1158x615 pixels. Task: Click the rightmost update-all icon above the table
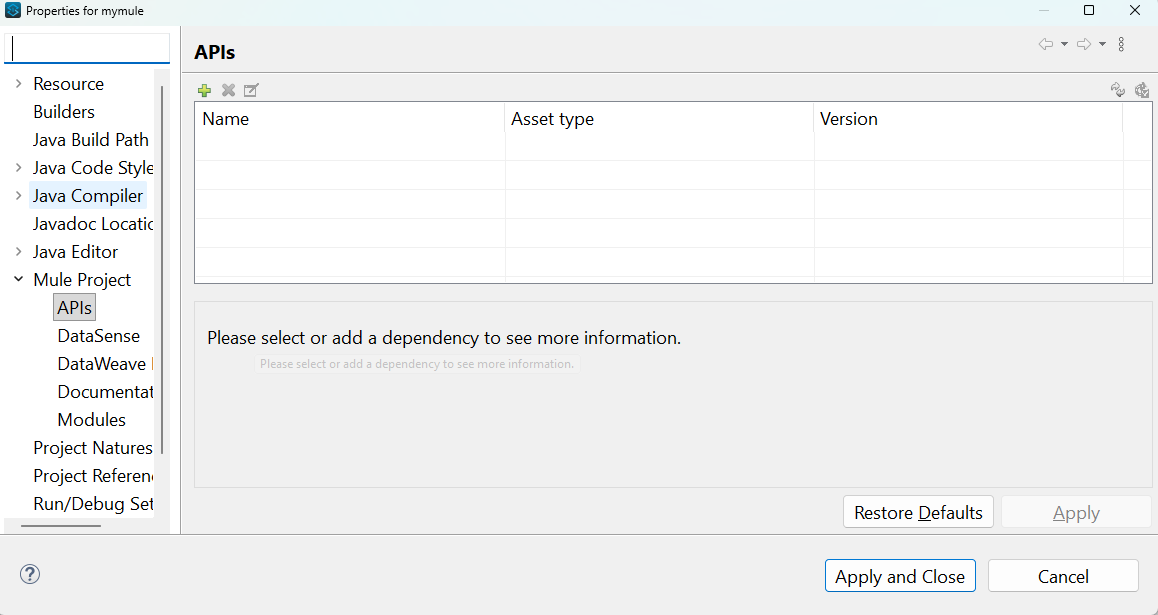(1142, 91)
